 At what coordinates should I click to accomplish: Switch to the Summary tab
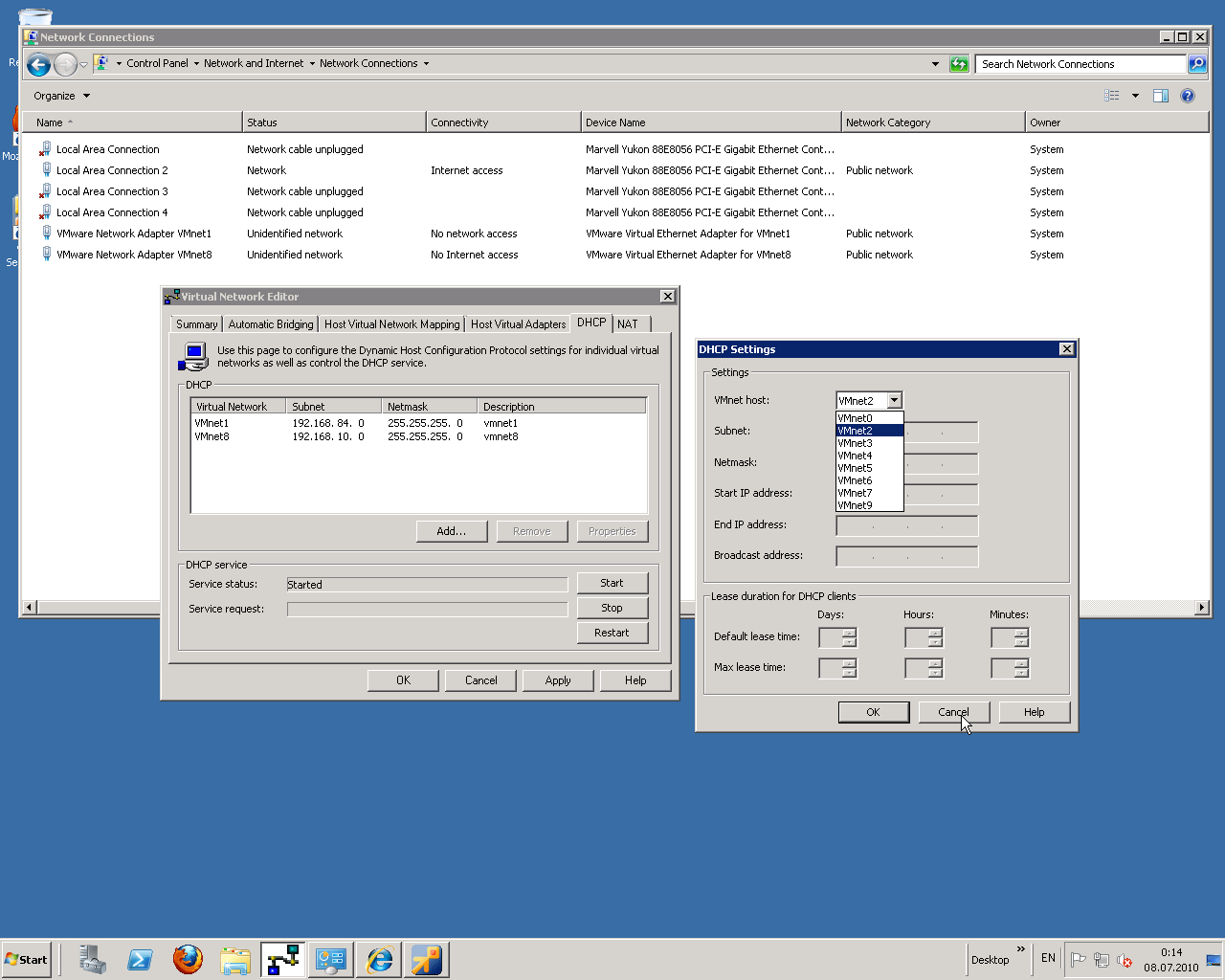point(196,324)
